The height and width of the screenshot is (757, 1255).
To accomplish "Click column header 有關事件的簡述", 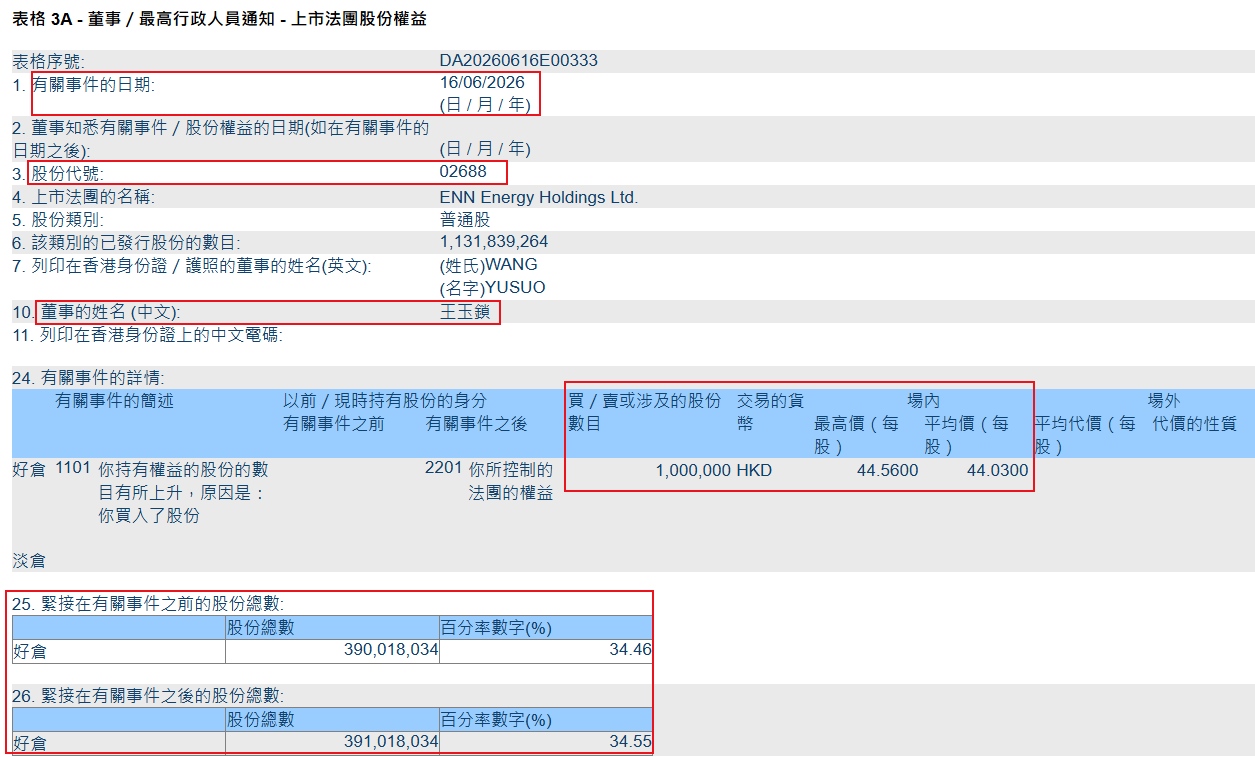I will click(115, 400).
